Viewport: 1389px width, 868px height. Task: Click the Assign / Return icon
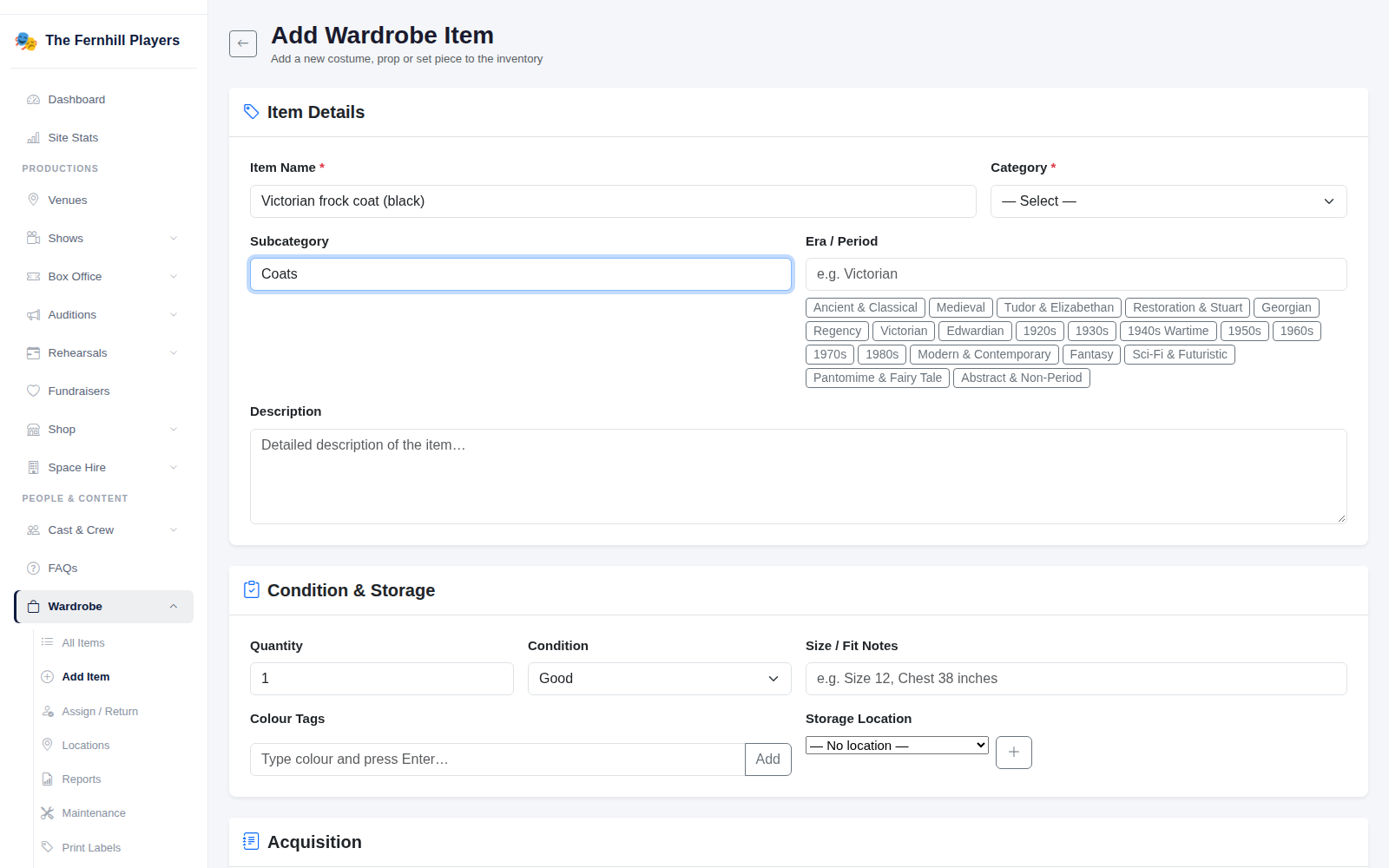(48, 711)
